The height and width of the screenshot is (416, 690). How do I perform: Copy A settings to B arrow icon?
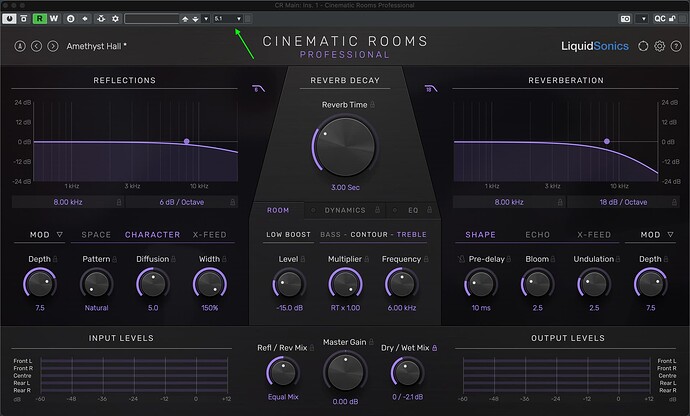(85, 18)
